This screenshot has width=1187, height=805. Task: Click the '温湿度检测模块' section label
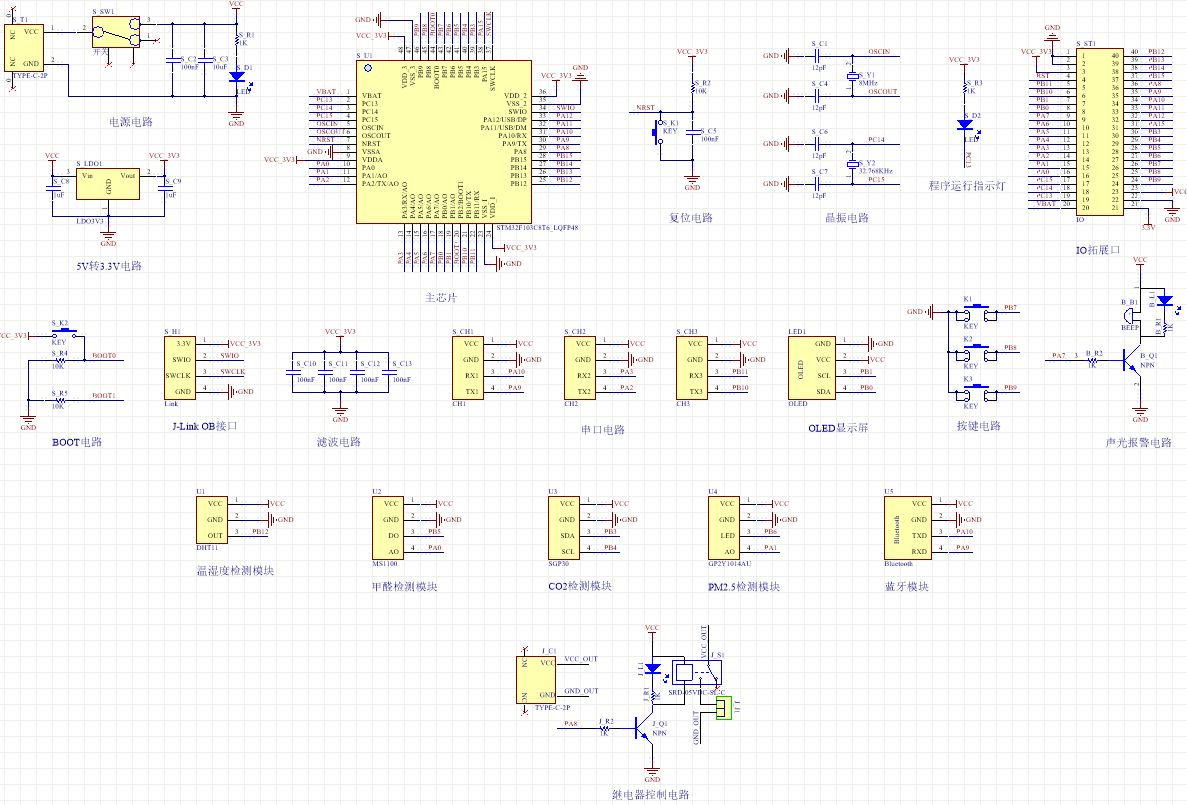(x=235, y=570)
